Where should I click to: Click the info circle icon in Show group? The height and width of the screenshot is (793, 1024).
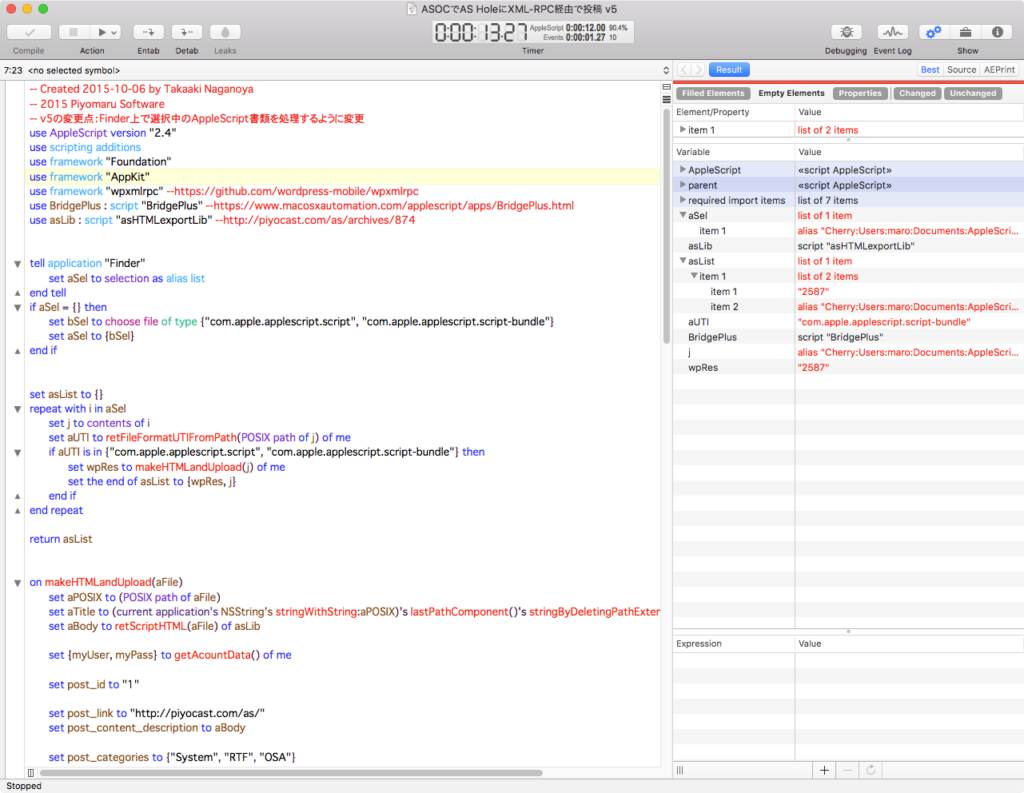[x=997, y=32]
